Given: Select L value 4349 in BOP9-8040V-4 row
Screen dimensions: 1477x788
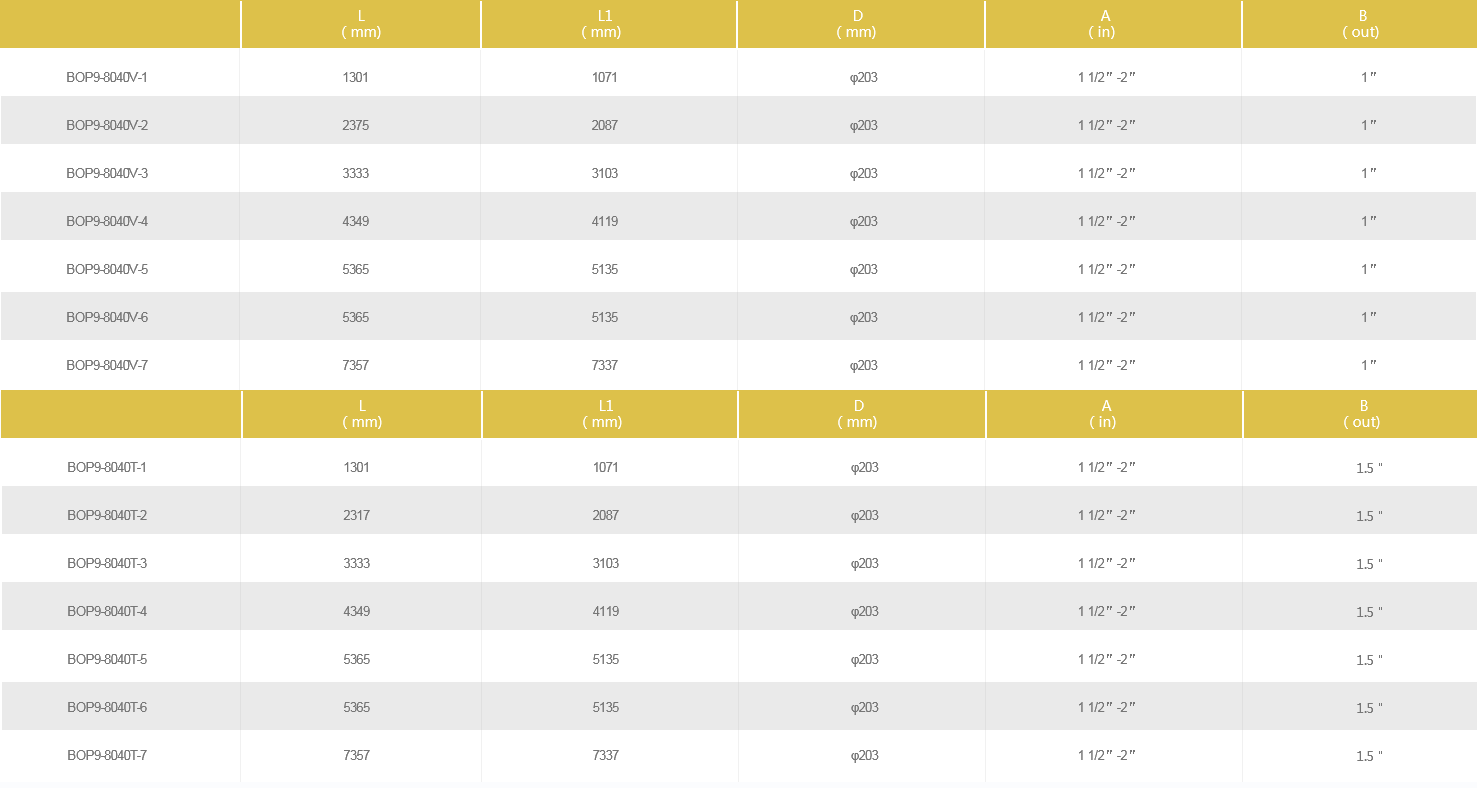Looking at the screenshot, I should 356,222.
